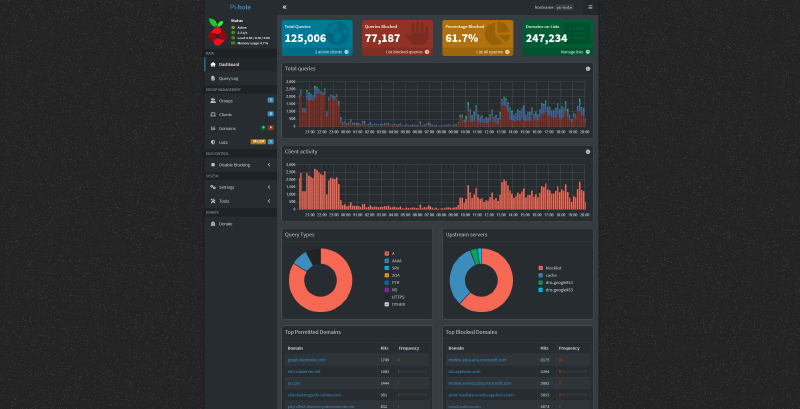Click arrow icon beside List blocked queries
Viewport: 800px width, 409px height.
pyautogui.click(x=427, y=52)
